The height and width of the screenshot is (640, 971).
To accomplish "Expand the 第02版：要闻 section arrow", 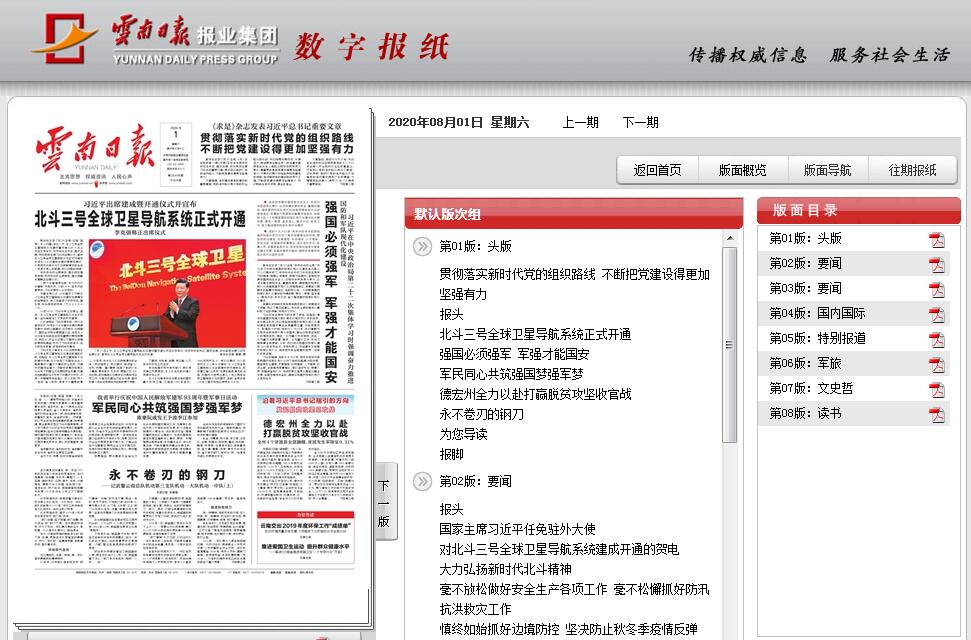I will pyautogui.click(x=423, y=481).
